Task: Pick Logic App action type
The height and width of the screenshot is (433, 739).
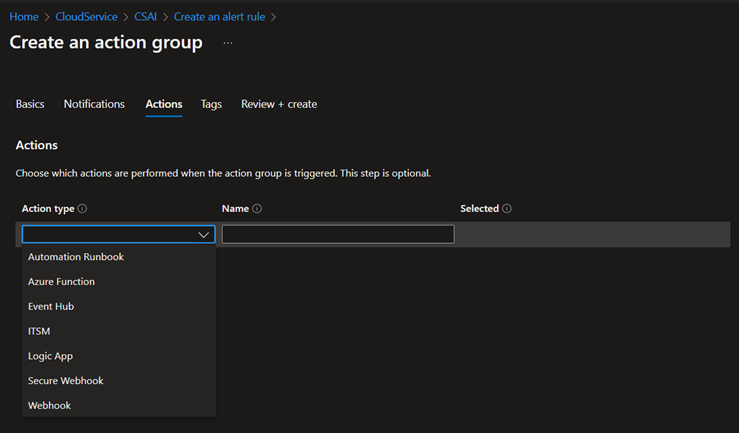Action: [119, 356]
